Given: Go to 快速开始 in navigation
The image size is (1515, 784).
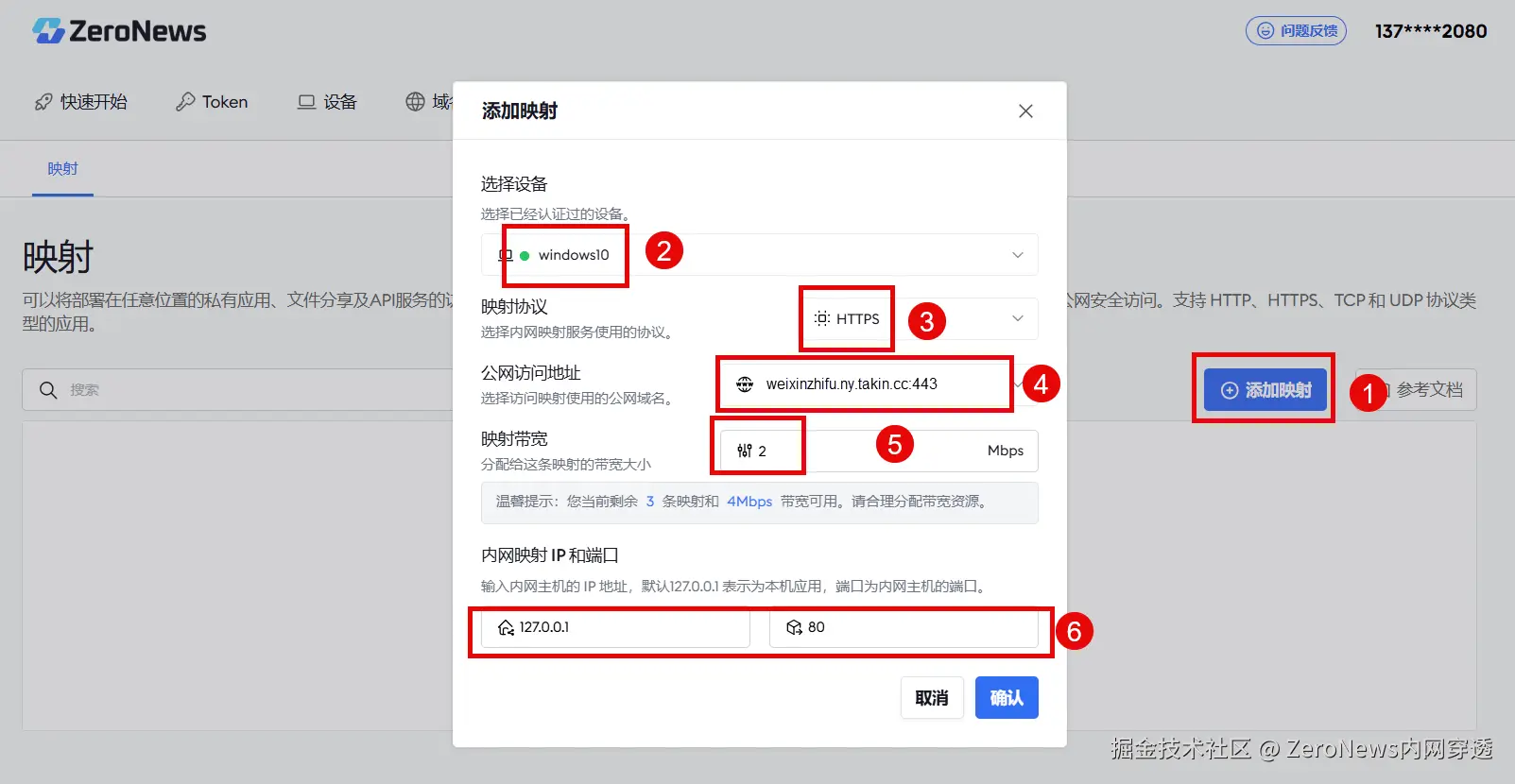Looking at the screenshot, I should tap(81, 102).
